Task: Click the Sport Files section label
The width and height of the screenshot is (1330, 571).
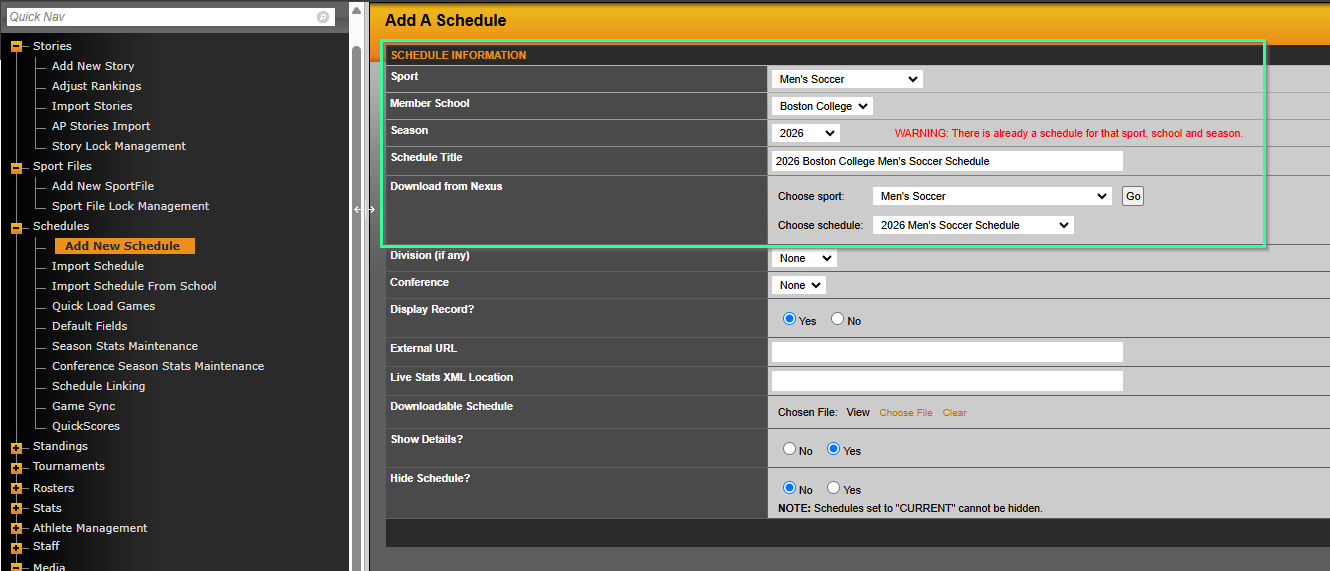Action: coord(62,166)
